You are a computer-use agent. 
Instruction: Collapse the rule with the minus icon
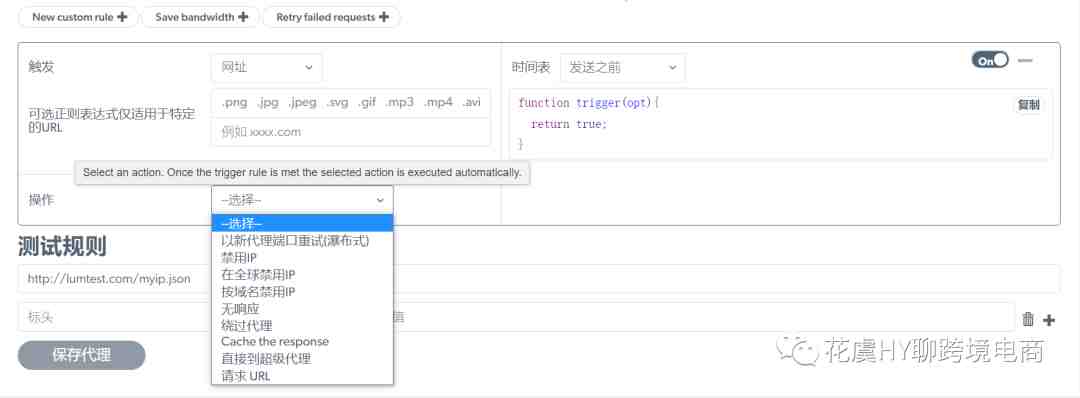(x=1025, y=61)
